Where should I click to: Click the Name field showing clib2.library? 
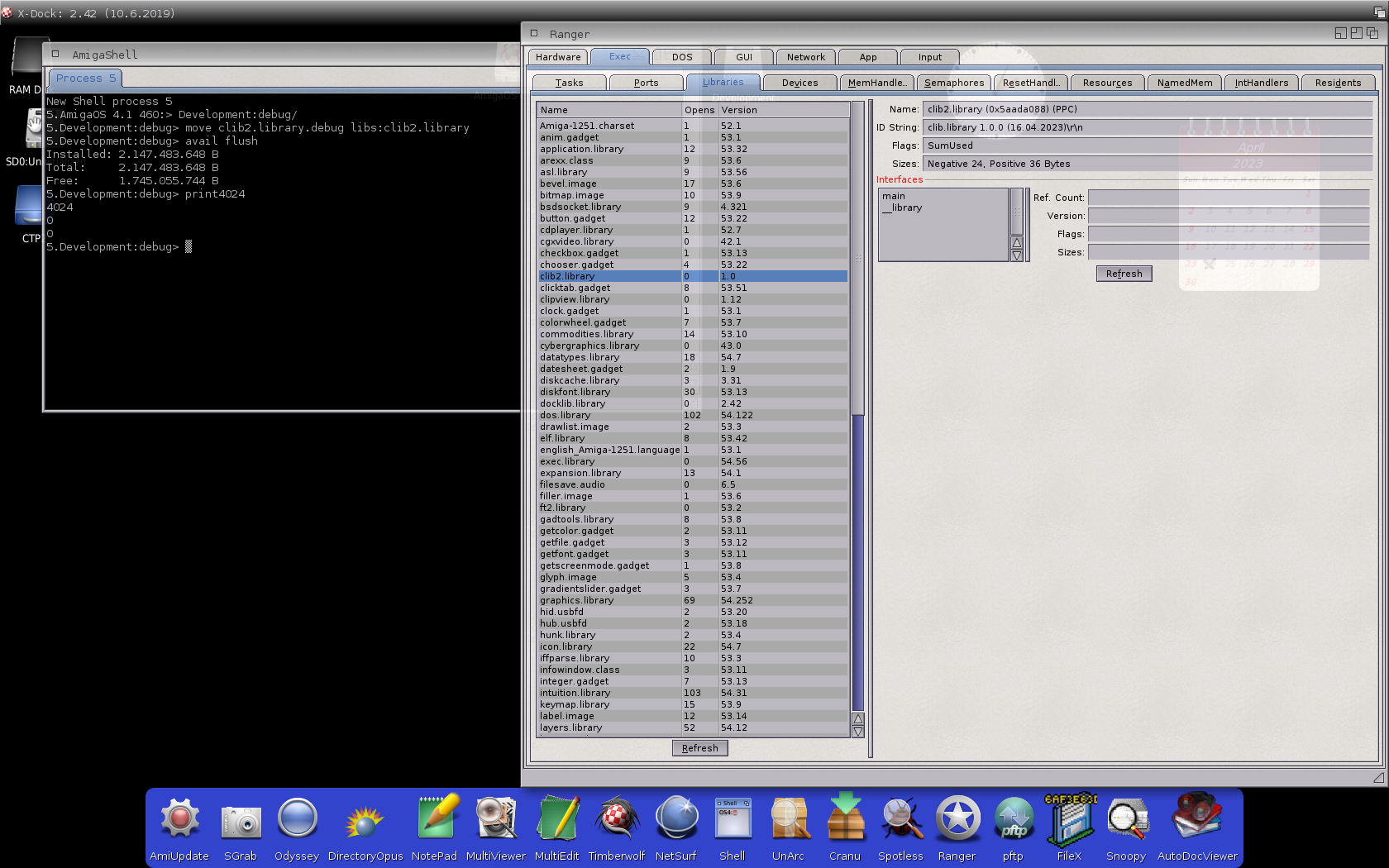pyautogui.click(x=1148, y=109)
